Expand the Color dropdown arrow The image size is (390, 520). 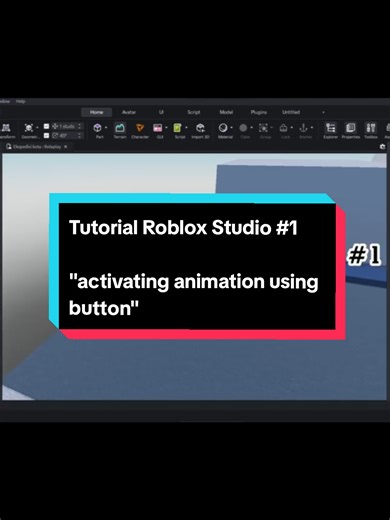coord(252,128)
